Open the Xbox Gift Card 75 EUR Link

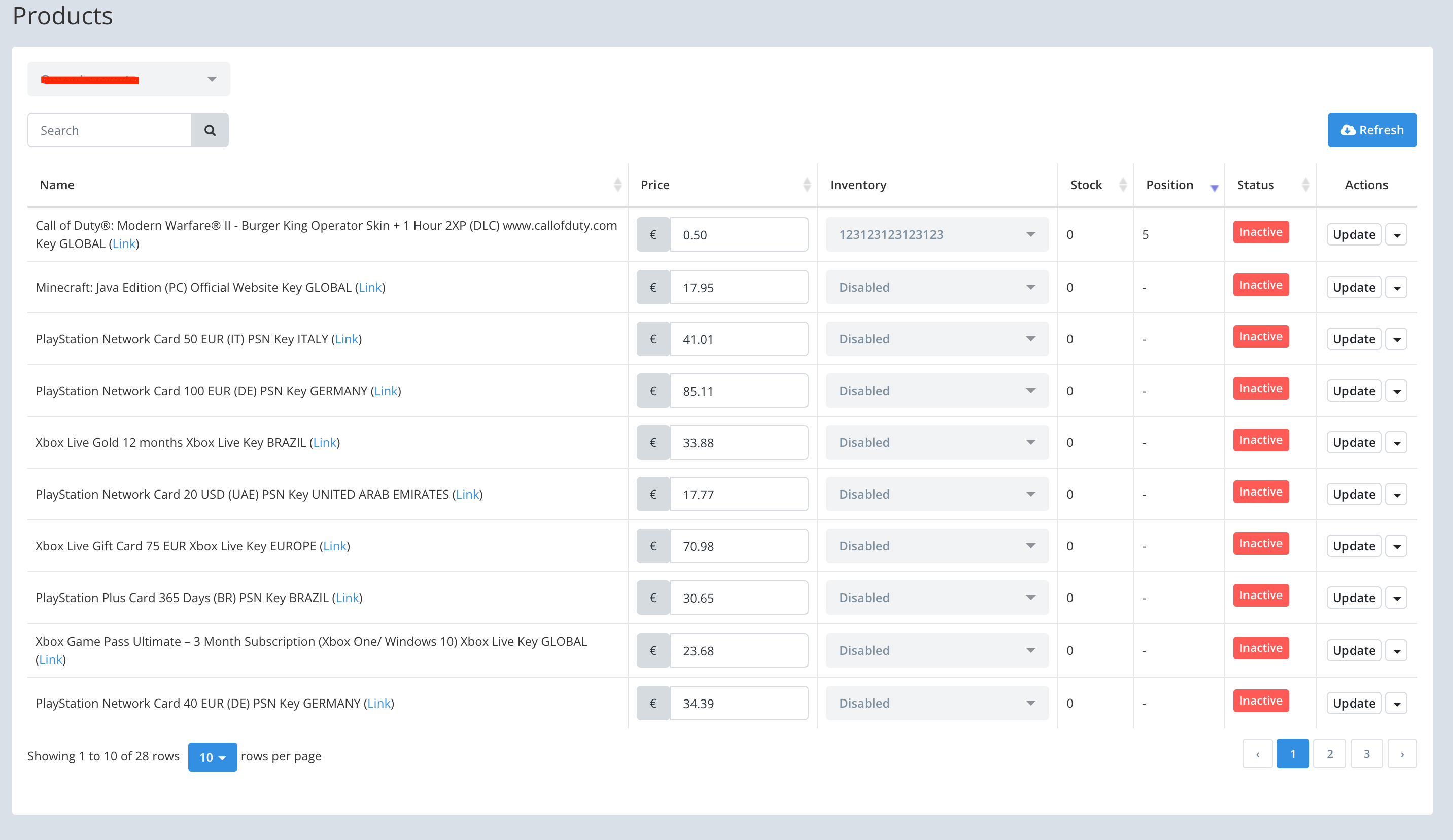(335, 546)
